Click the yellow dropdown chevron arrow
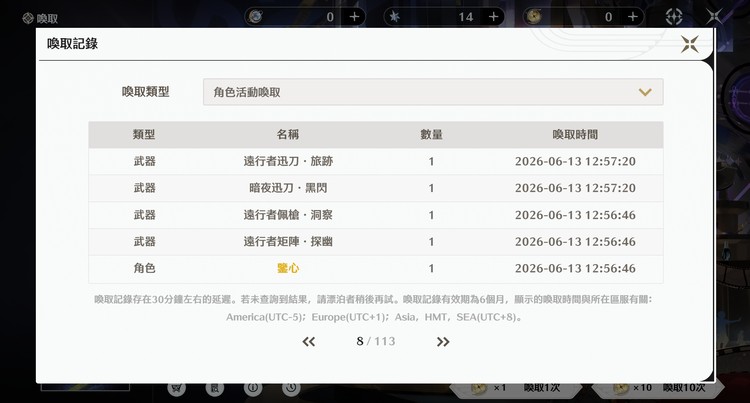 (645, 92)
